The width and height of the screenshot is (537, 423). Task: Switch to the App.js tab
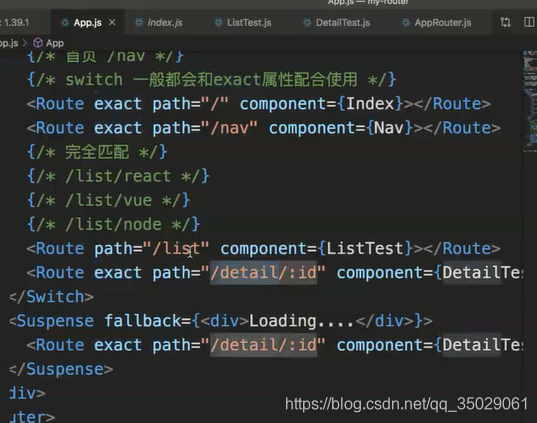[x=87, y=23]
